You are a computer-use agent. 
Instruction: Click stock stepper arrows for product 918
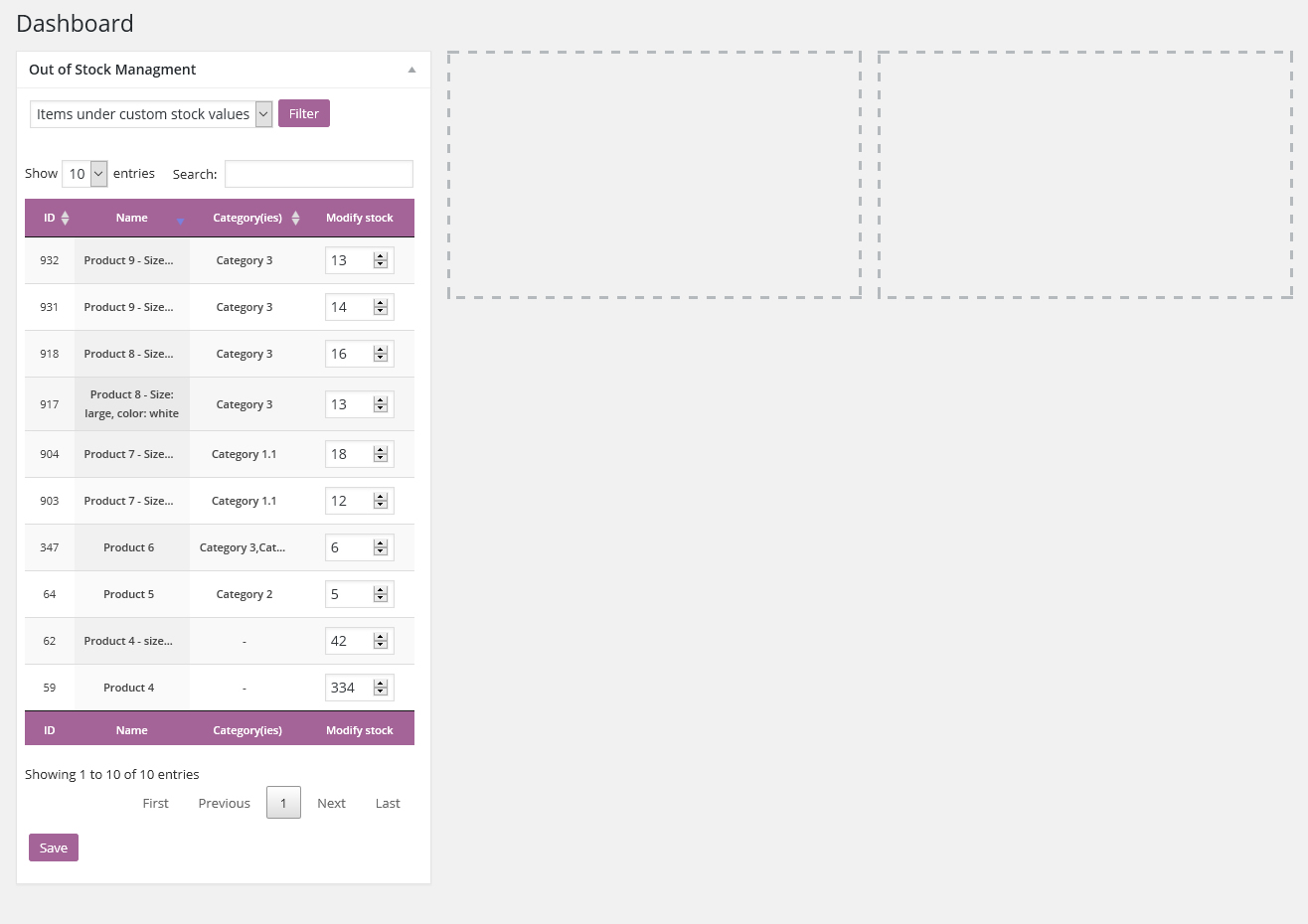coord(381,354)
